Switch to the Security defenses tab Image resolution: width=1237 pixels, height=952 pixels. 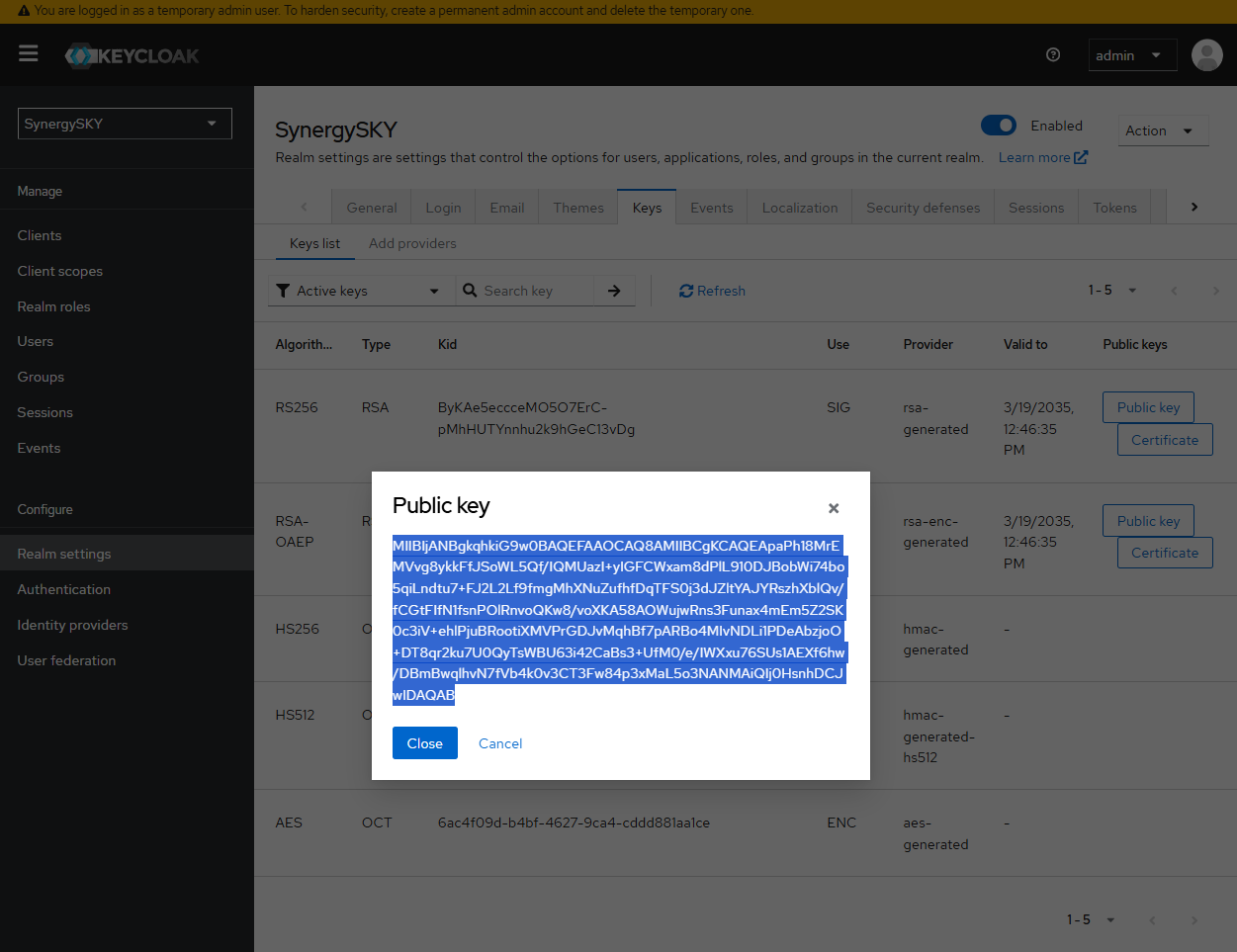(924, 208)
